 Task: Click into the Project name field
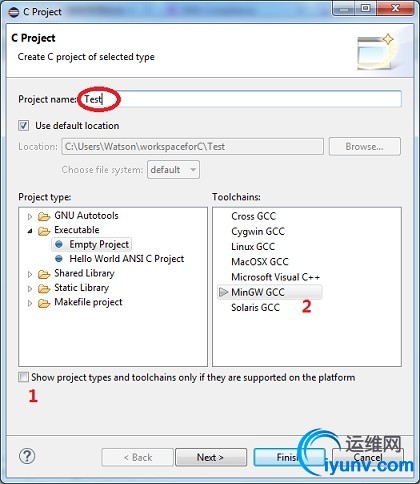point(239,99)
